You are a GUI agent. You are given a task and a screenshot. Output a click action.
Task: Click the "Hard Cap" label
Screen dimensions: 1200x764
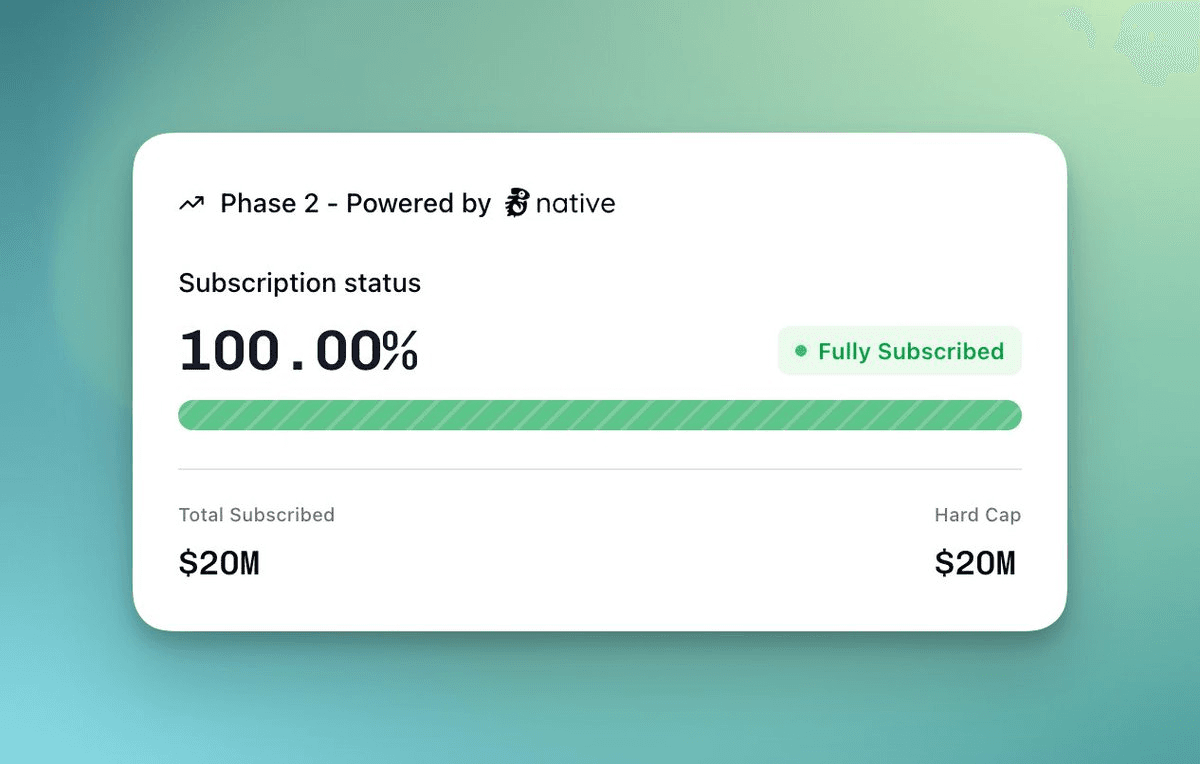977,515
